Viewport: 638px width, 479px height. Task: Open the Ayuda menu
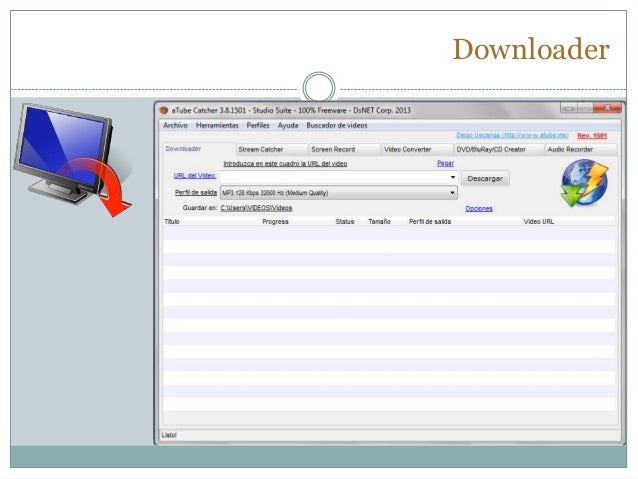[x=288, y=125]
